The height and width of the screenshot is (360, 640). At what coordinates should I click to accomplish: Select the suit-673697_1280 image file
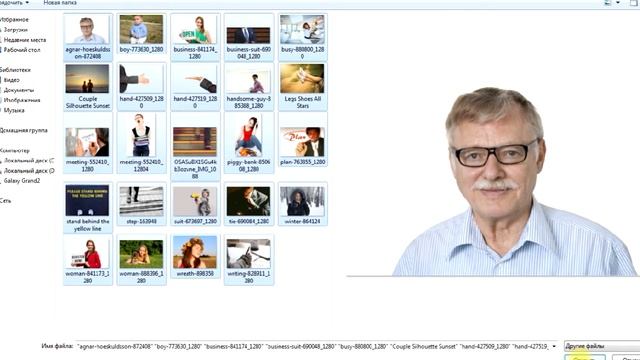(x=195, y=204)
